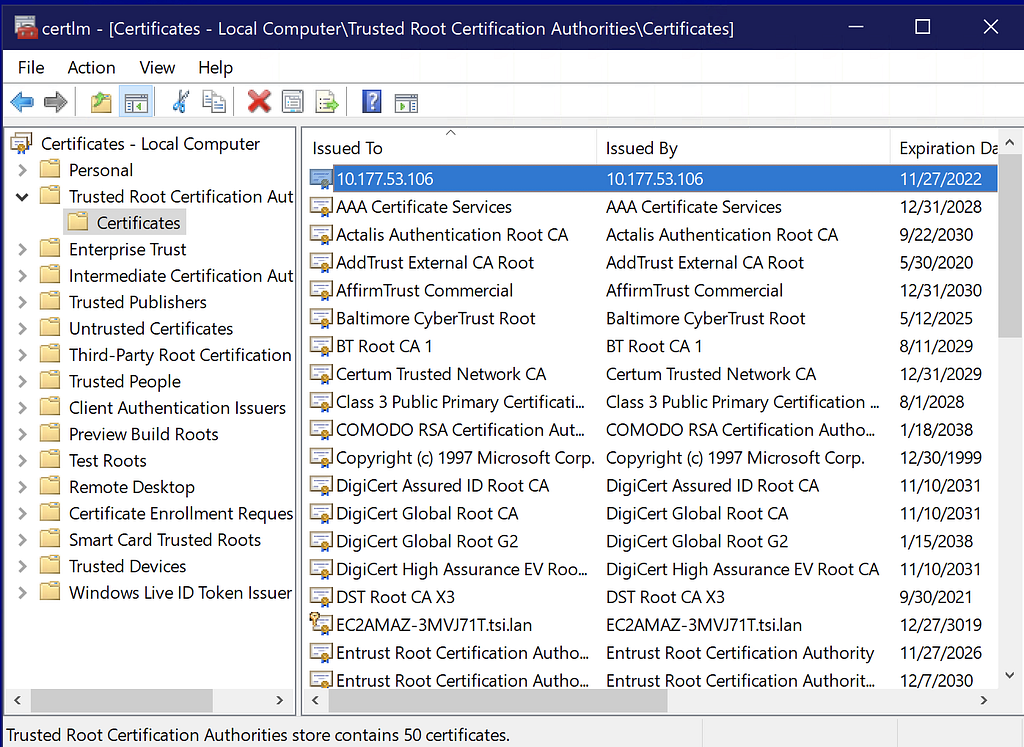Click right arrow of list horizontal scrollbar
This screenshot has width=1024, height=747.
[x=984, y=700]
